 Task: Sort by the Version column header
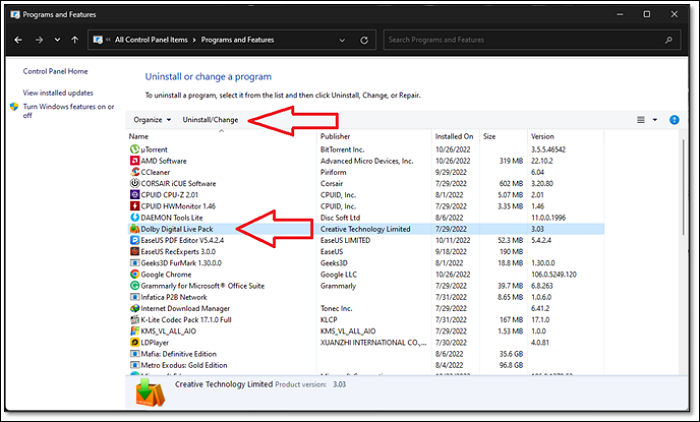pos(566,136)
